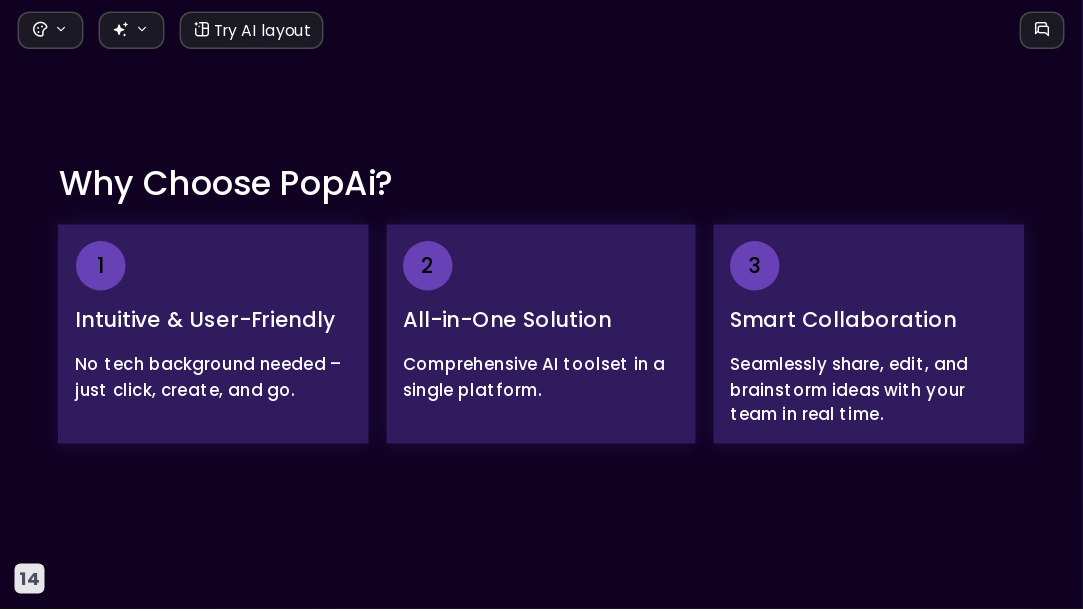
Task: Select the Why Choose PopAi? title
Action: coord(225,184)
